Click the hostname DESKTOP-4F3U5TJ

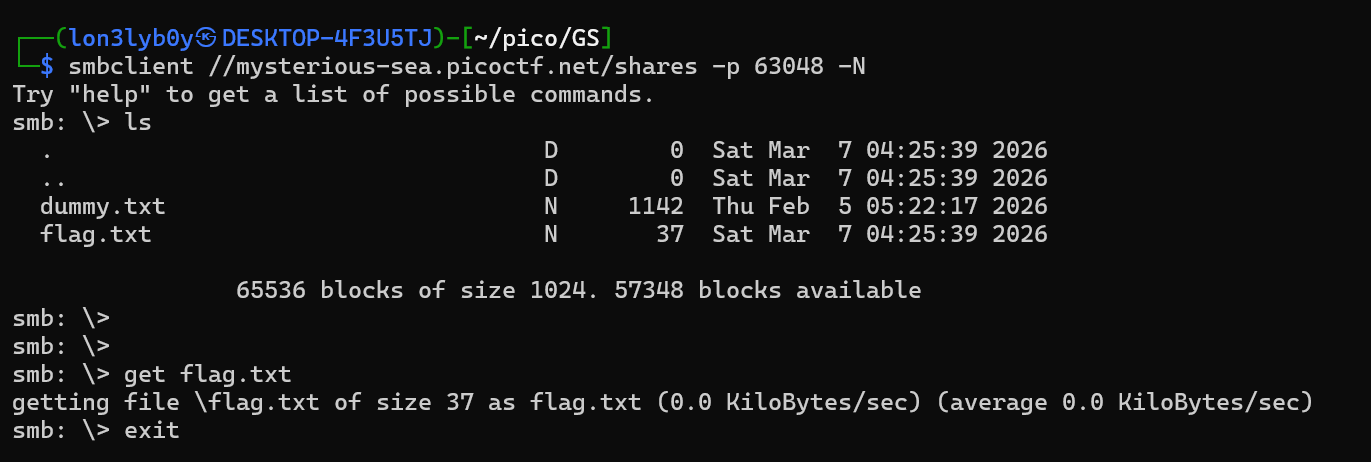327,38
